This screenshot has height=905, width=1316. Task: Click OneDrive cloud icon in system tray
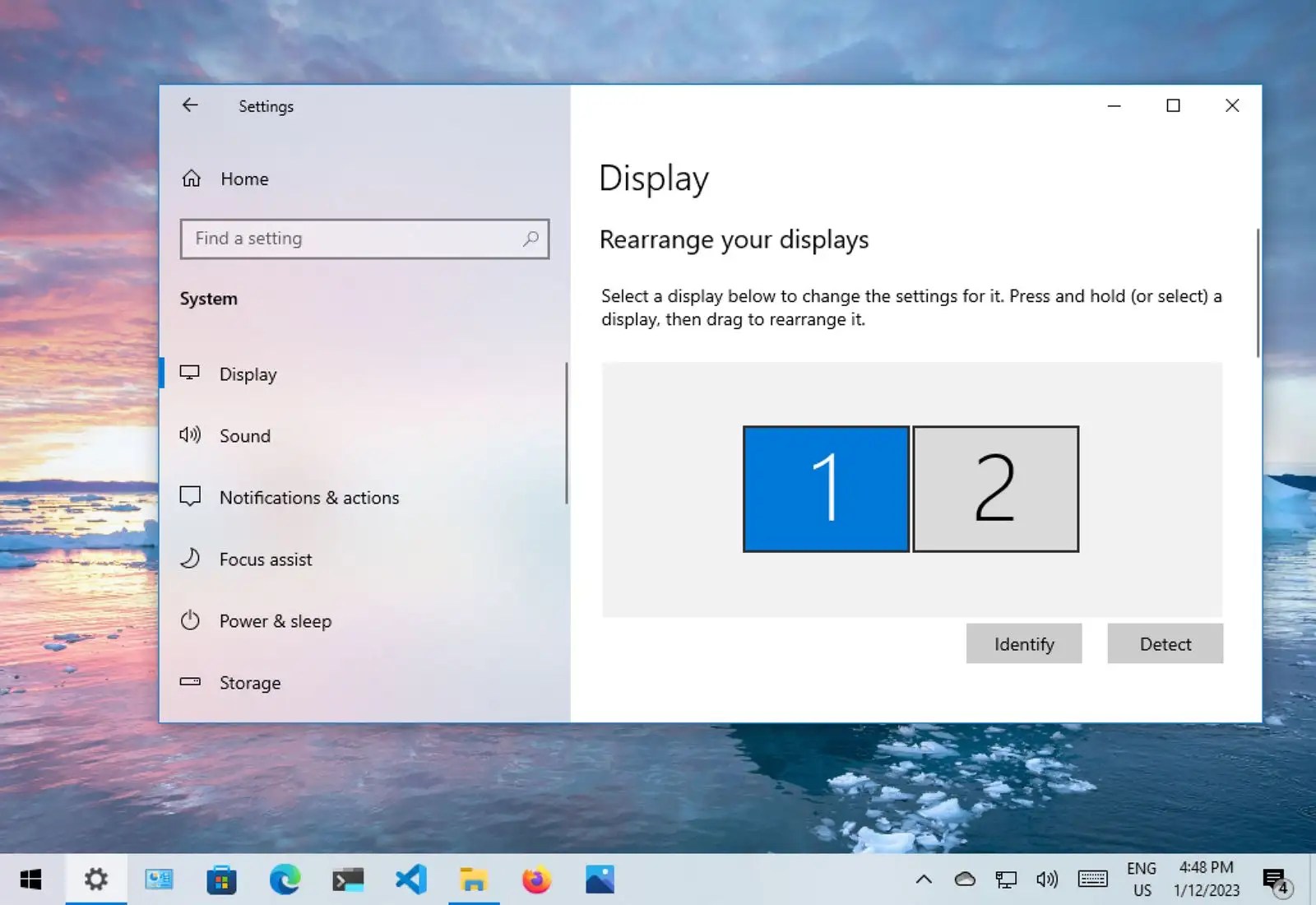pos(963,879)
